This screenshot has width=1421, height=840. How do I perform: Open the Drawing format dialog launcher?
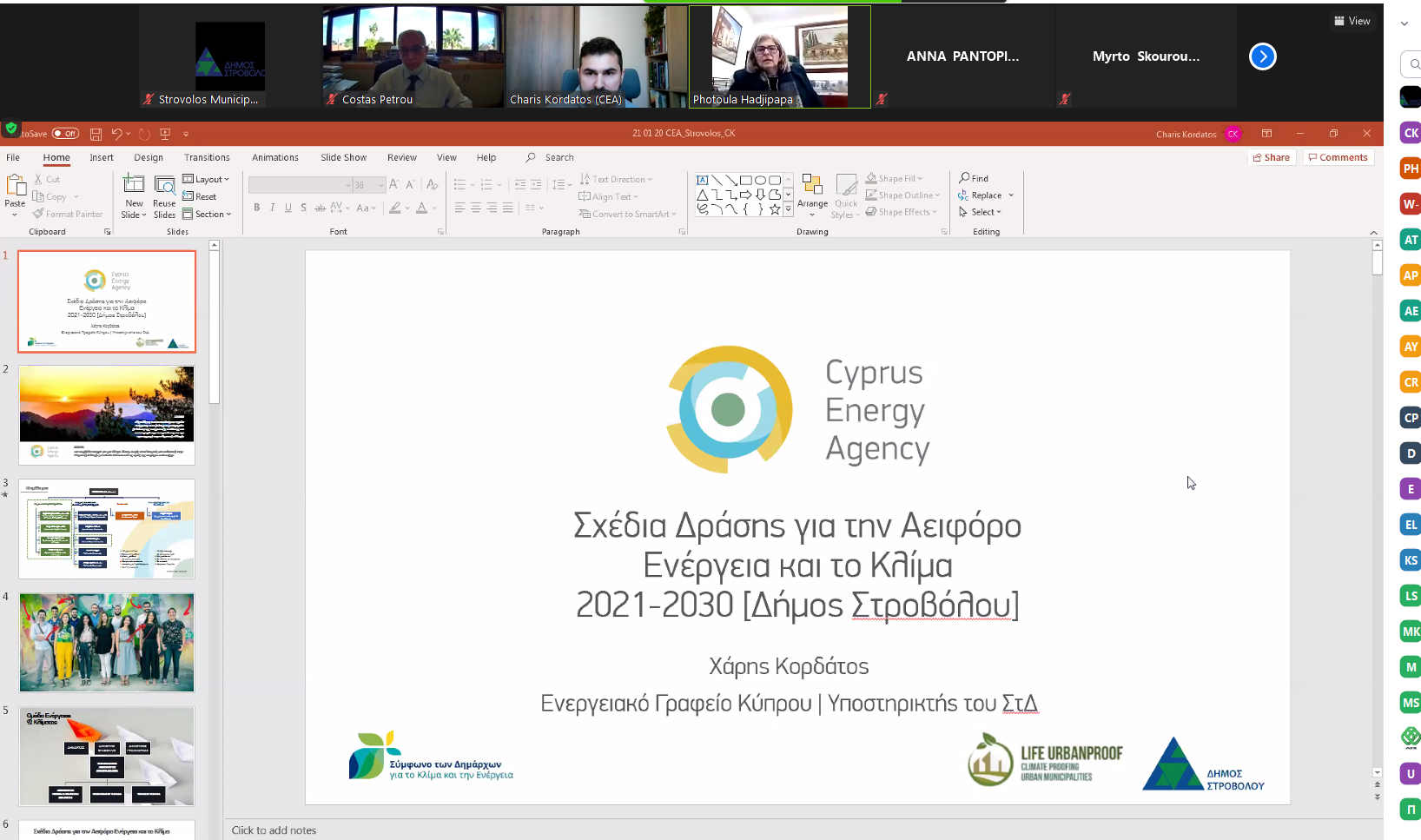(x=944, y=232)
